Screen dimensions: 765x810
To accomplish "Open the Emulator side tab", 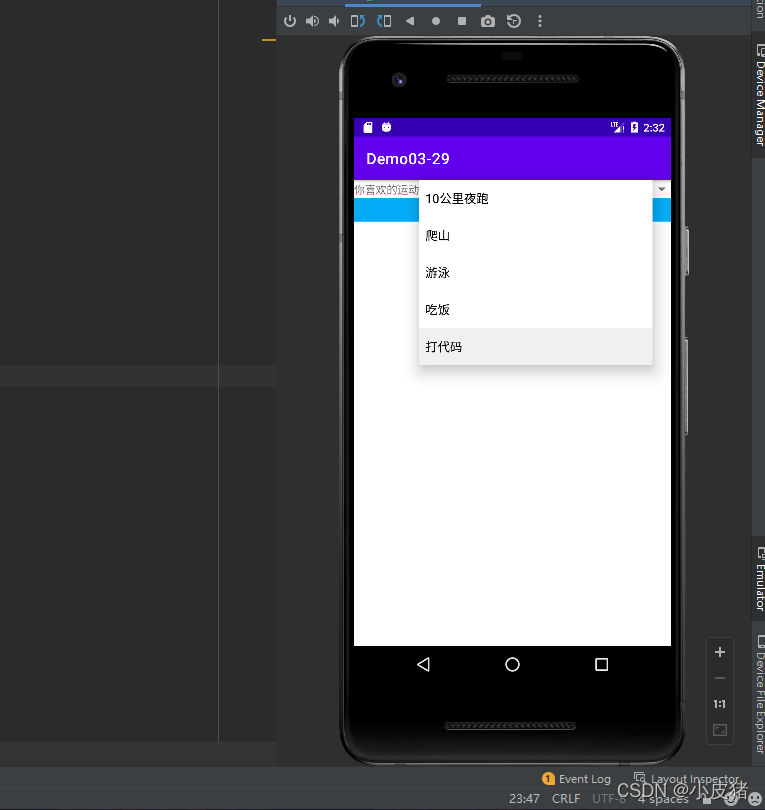I will [x=759, y=580].
